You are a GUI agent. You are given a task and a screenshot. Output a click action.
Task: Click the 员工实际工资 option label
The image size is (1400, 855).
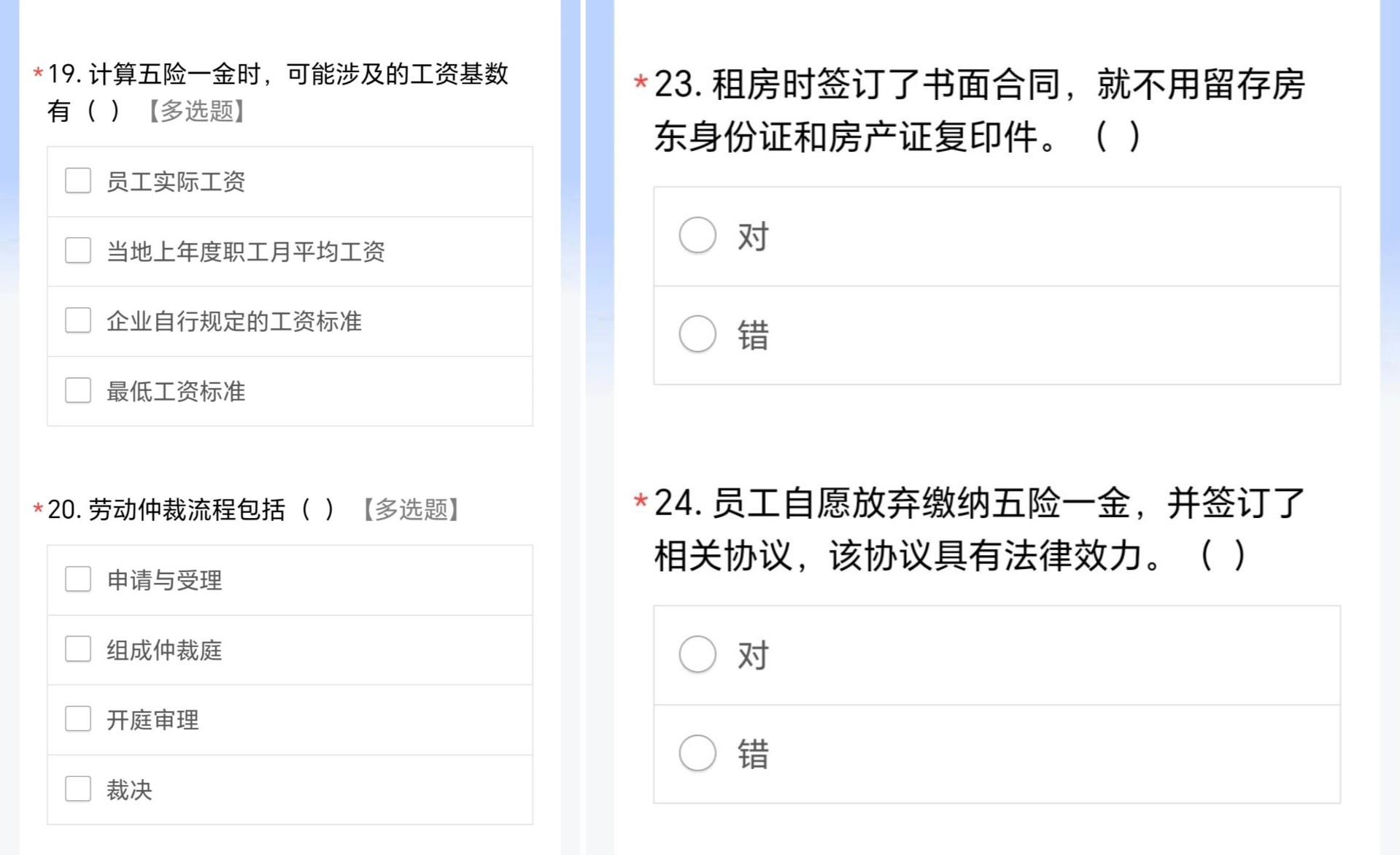pos(176,182)
